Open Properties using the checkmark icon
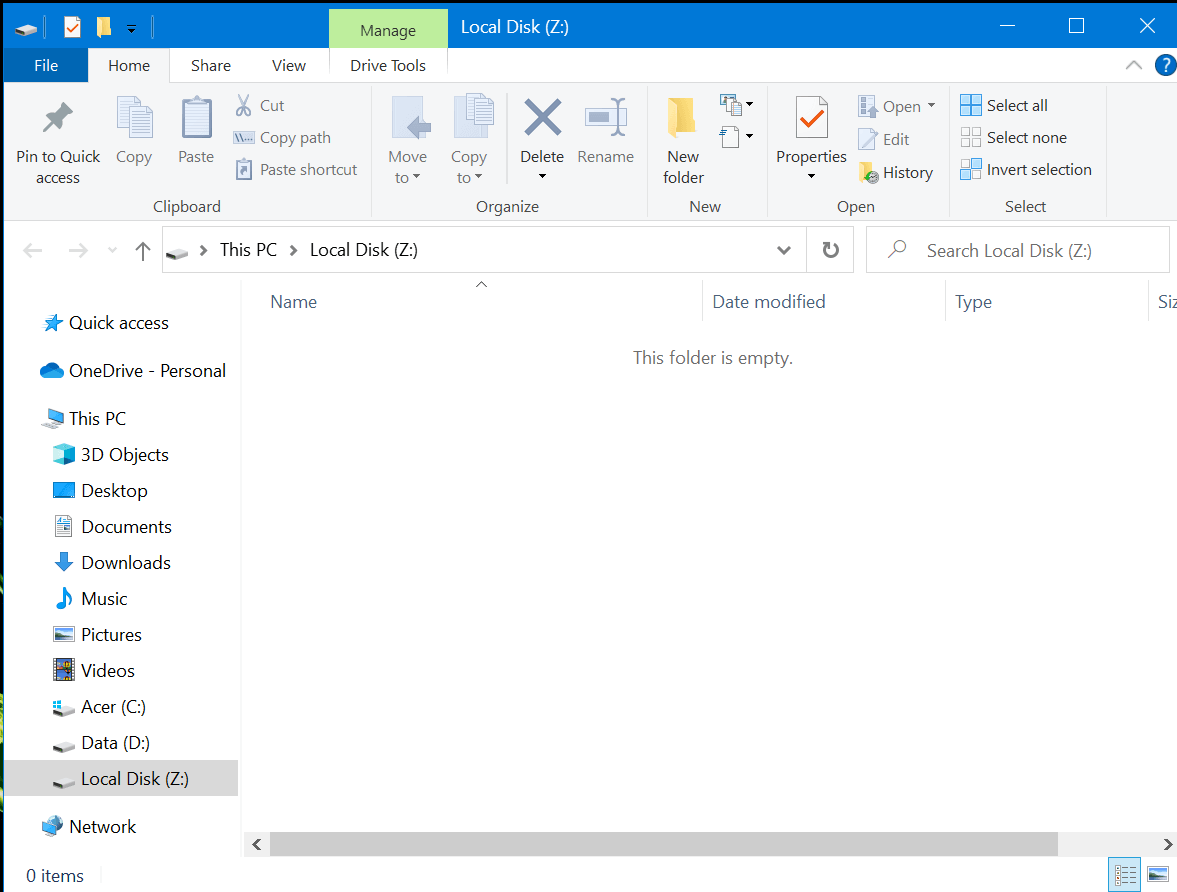The width and height of the screenshot is (1177, 892). point(811,120)
